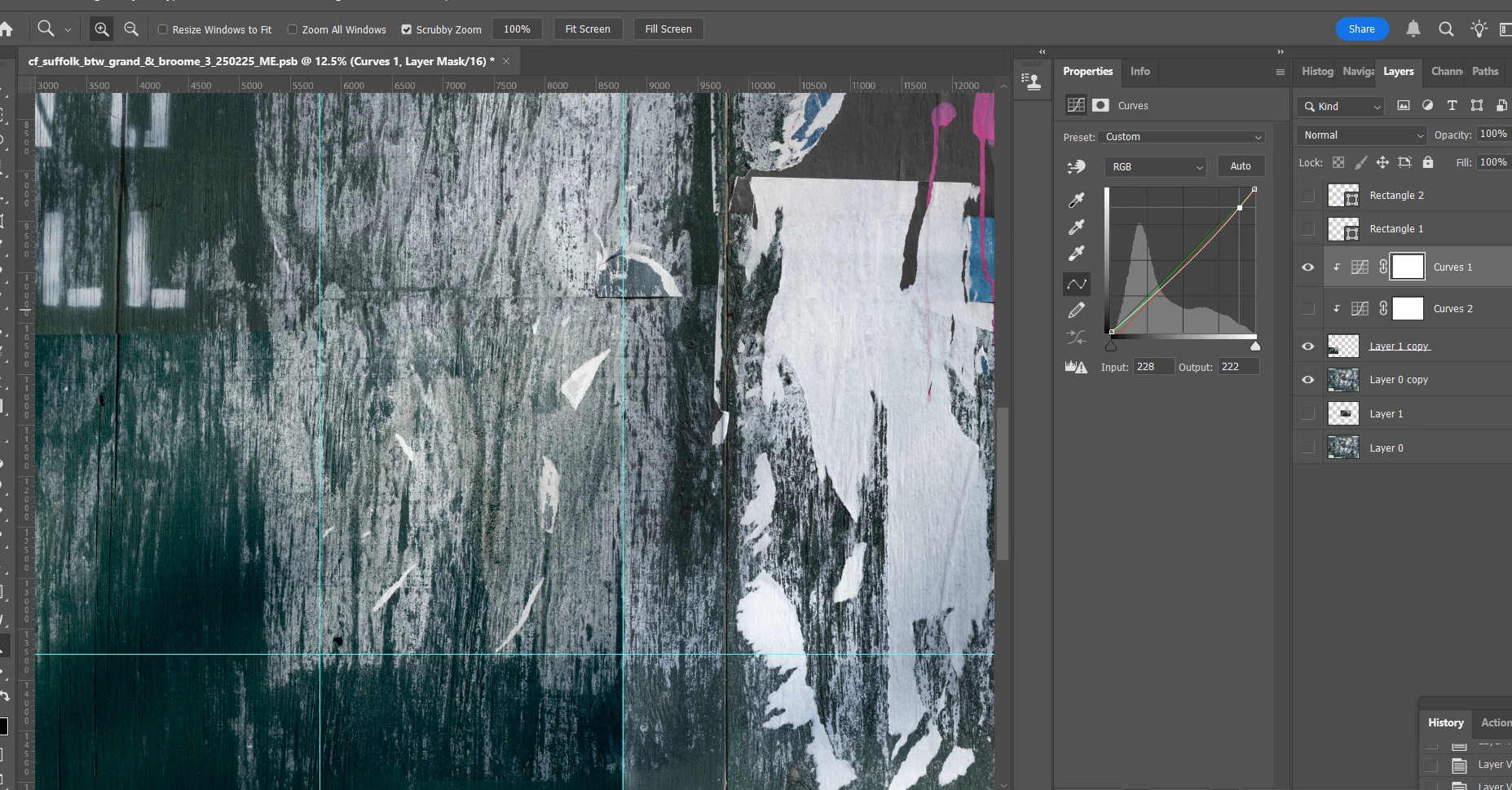Lock position move icon

1382,162
